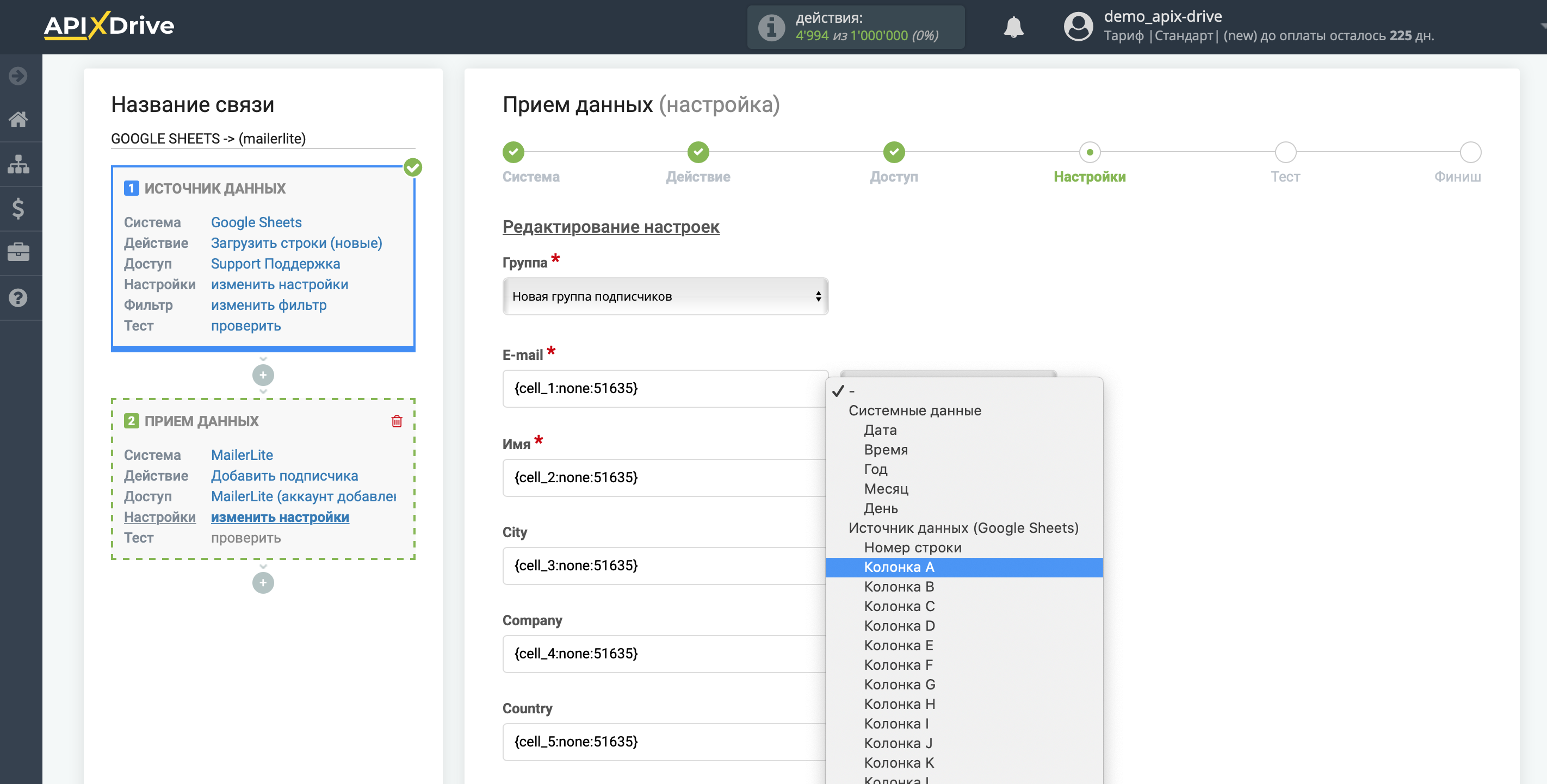This screenshot has width=1547, height=784.
Task: Choose Колонка A in the list
Action: tap(964, 567)
